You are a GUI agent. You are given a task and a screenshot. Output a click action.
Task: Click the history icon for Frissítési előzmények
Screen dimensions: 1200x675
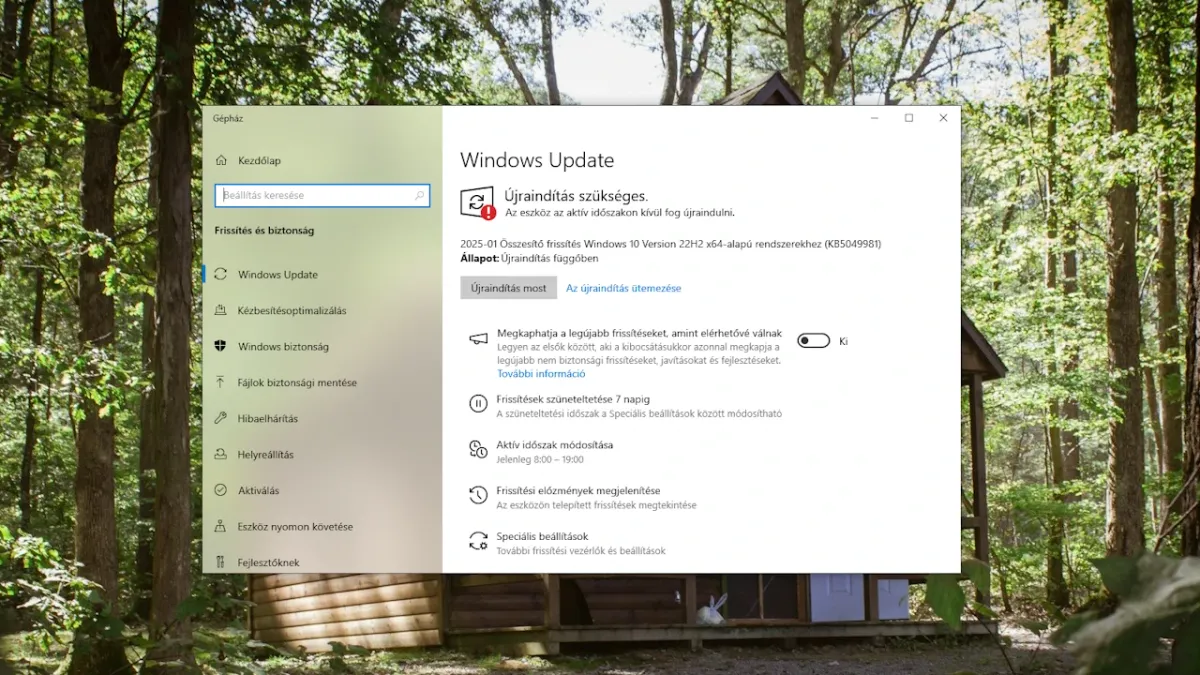(x=478, y=496)
